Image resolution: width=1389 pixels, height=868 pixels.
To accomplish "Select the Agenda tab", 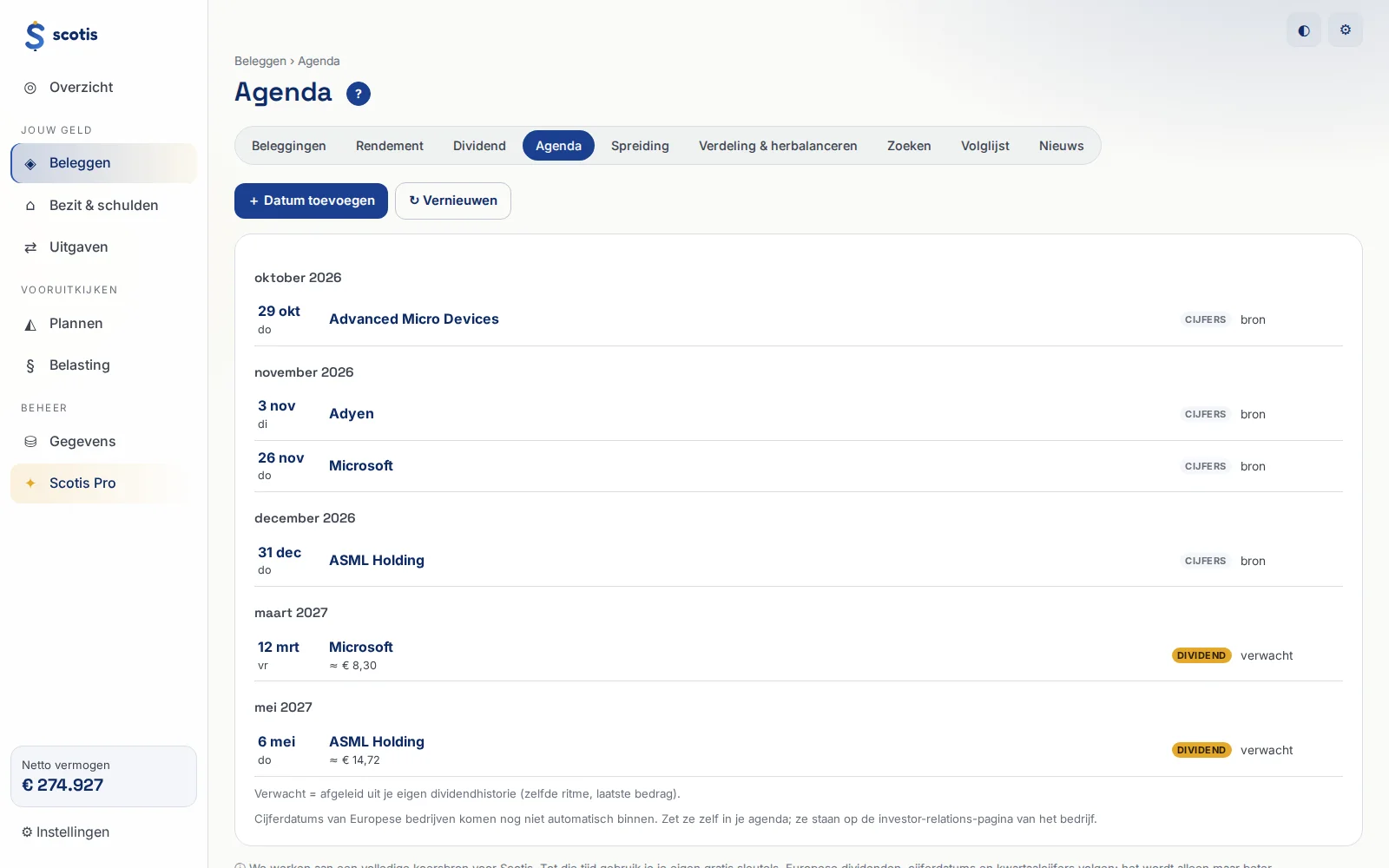I will [558, 146].
